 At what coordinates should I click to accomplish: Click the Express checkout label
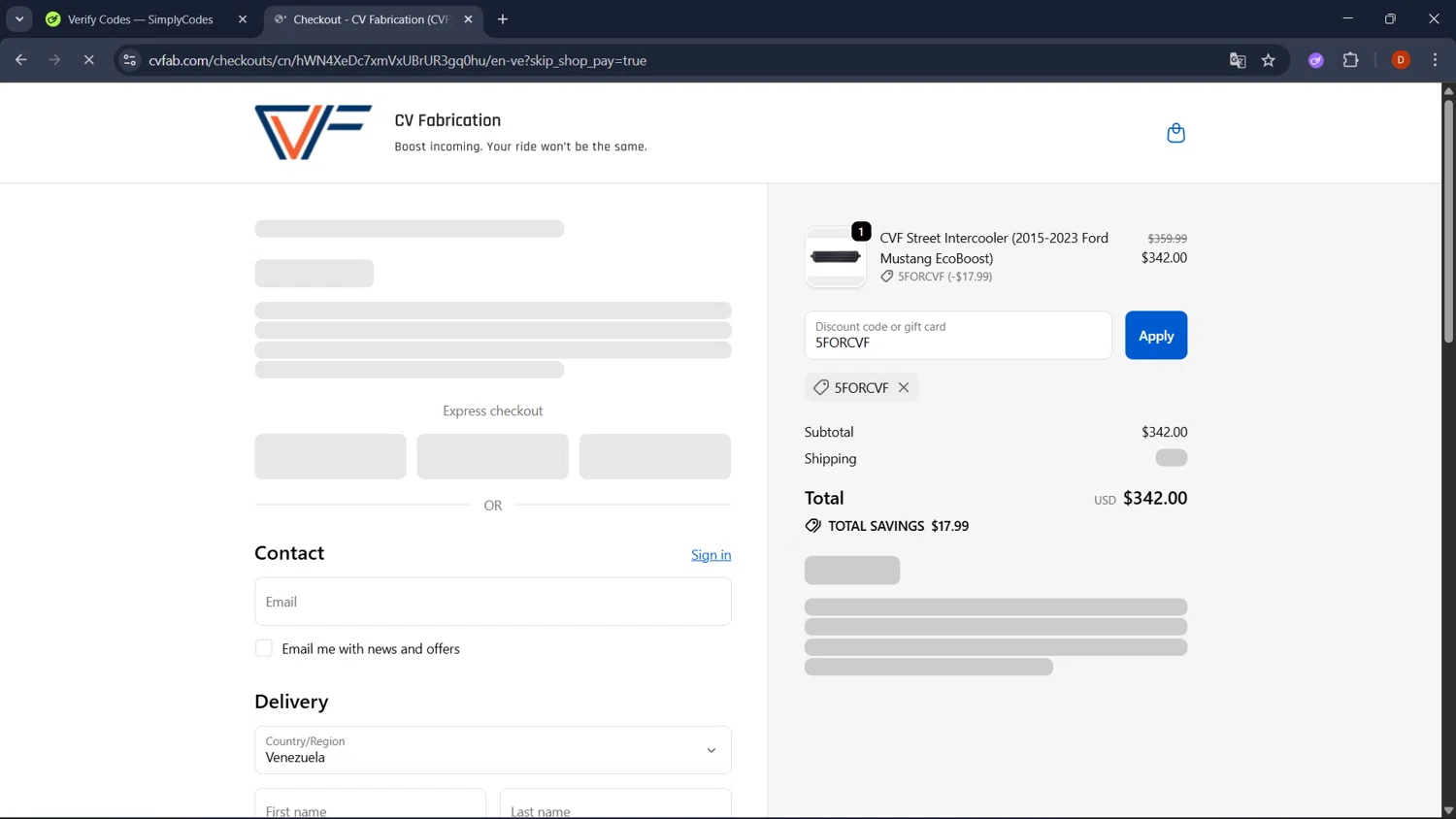493,411
